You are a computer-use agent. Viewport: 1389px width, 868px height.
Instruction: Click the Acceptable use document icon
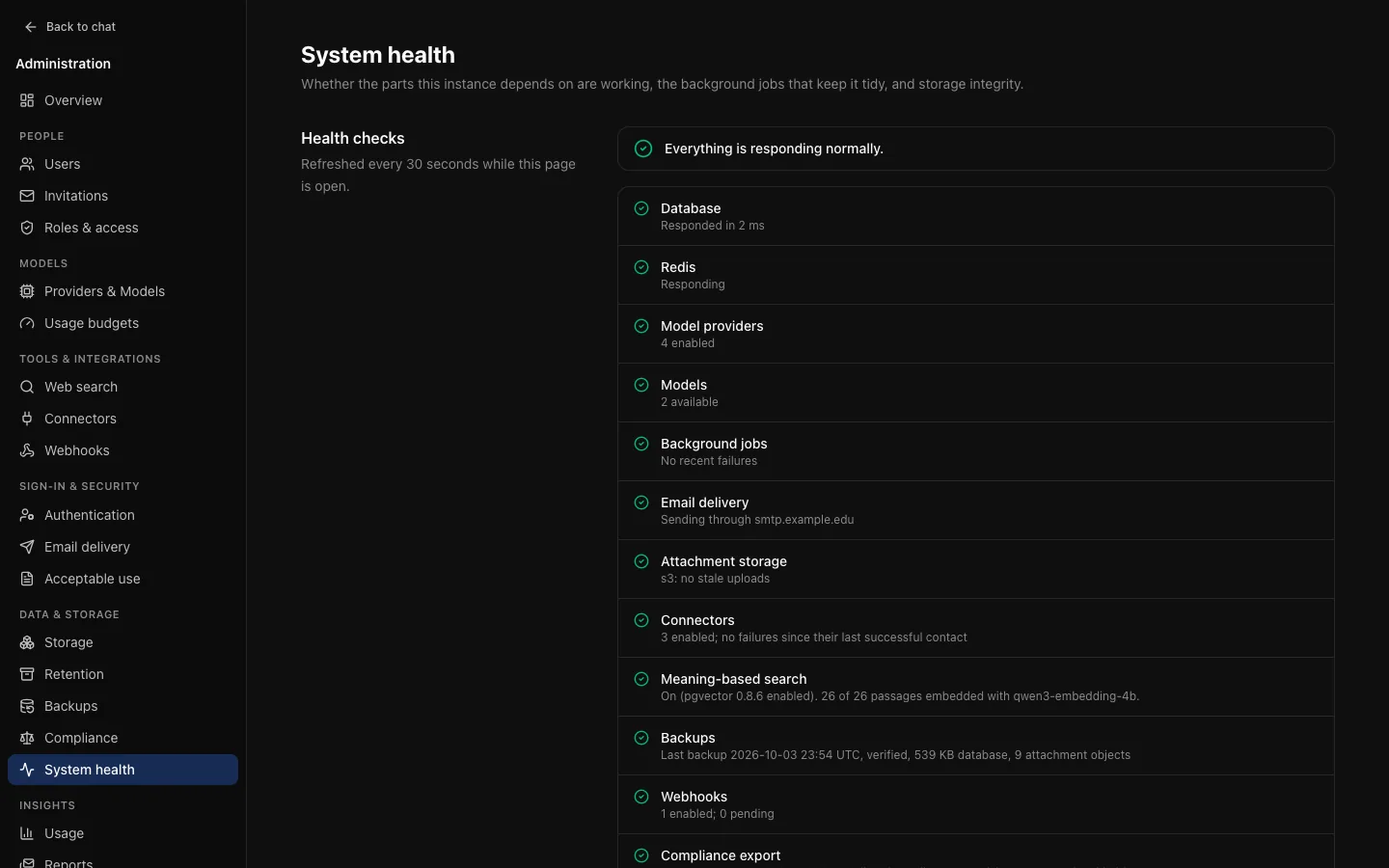27,579
